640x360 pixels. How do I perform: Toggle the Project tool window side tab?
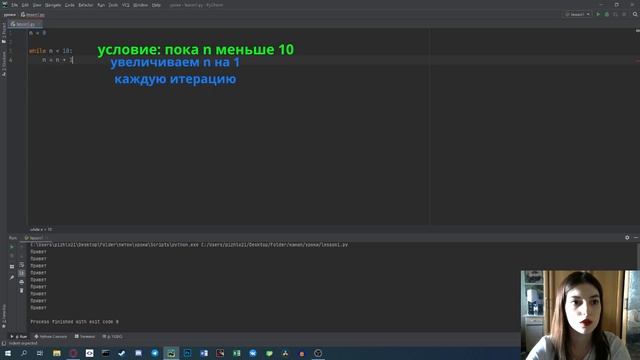pyautogui.click(x=4, y=33)
